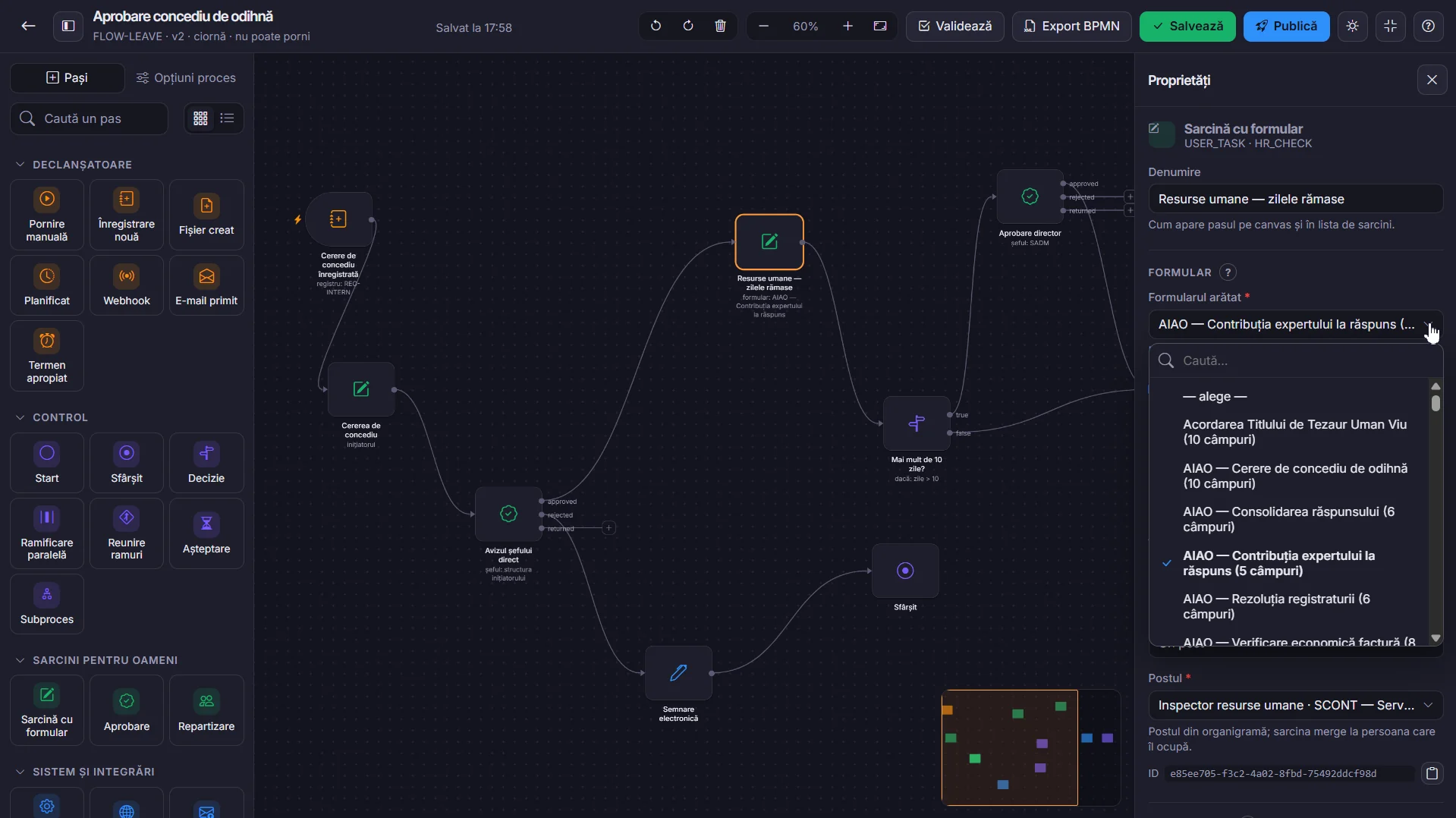This screenshot has width=1456, height=818.
Task: Select the Ramificare paralelă step
Action: (x=47, y=533)
